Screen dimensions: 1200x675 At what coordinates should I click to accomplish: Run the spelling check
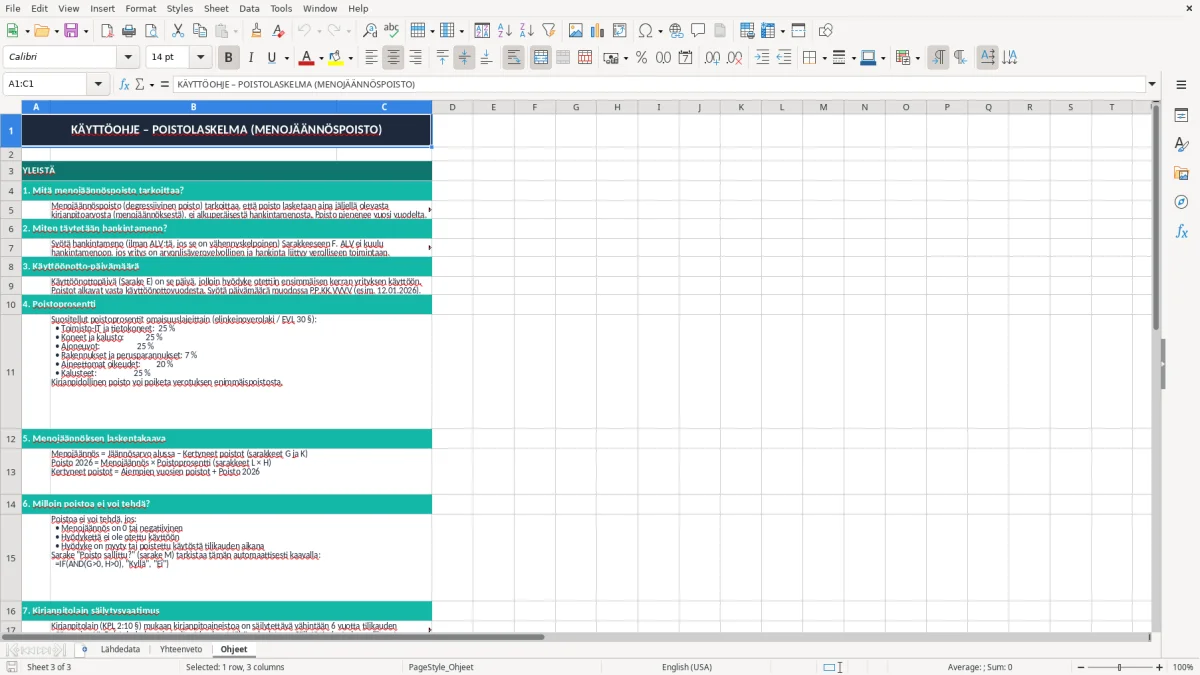click(x=392, y=31)
